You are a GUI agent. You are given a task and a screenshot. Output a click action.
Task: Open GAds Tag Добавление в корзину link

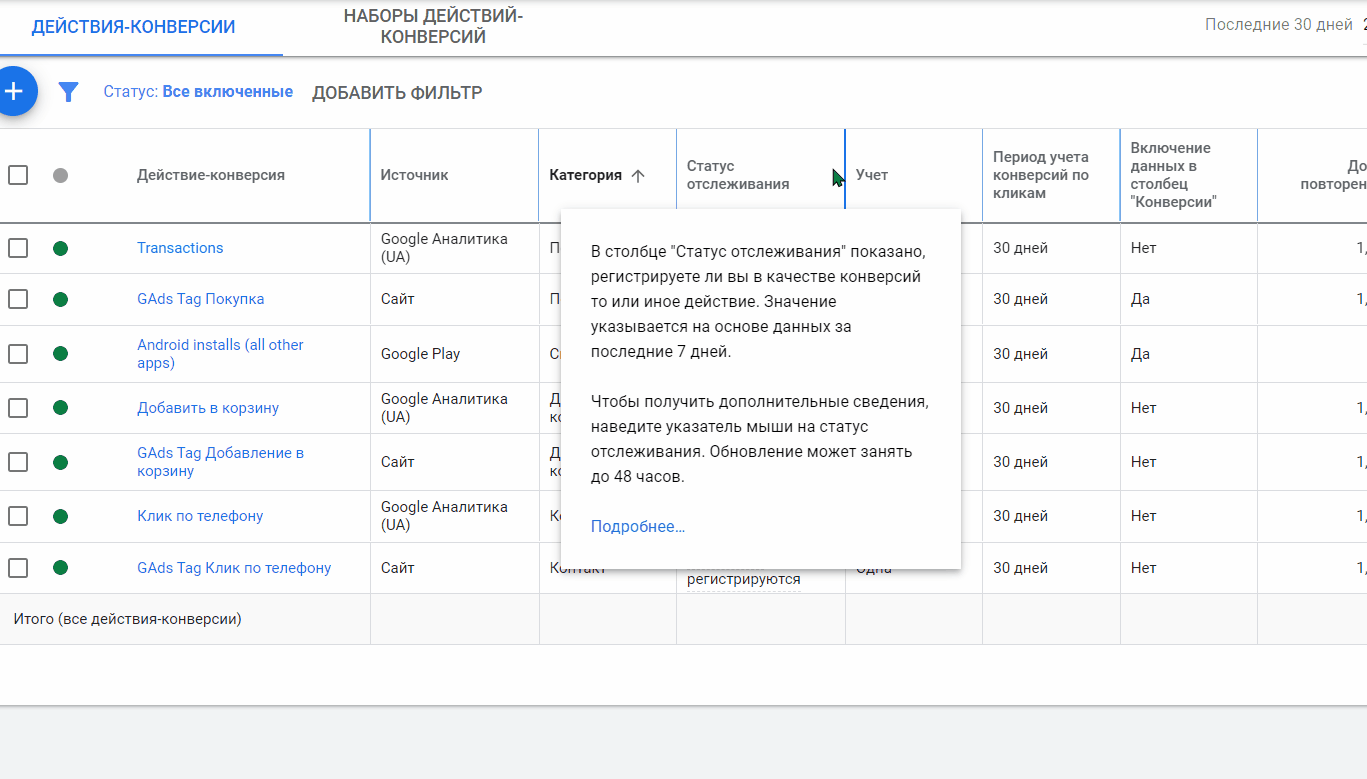(x=220, y=462)
